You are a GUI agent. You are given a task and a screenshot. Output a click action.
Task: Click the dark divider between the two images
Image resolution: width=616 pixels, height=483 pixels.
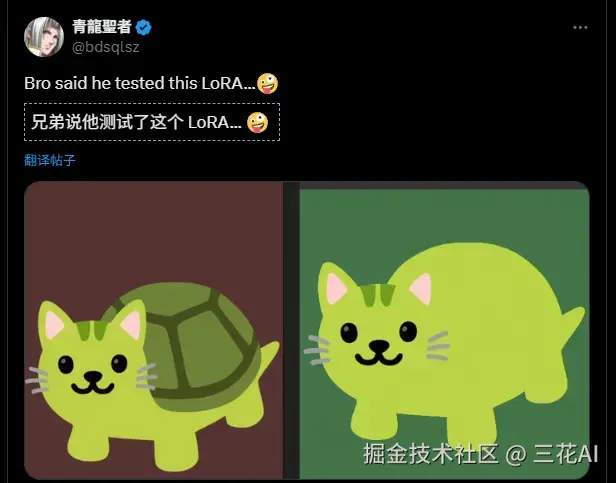[291, 330]
